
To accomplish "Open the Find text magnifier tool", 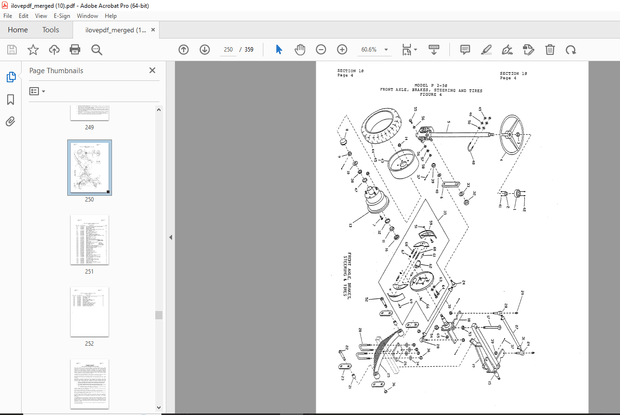I will click(x=96, y=50).
